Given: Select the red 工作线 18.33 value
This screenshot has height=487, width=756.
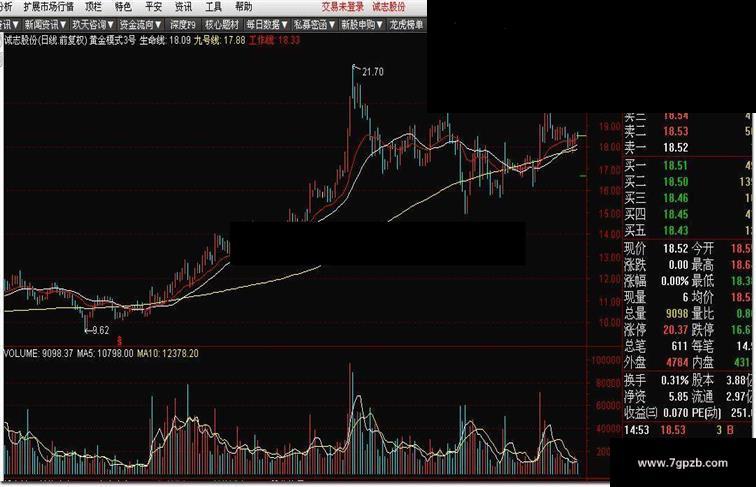Looking at the screenshot, I should pos(274,41).
